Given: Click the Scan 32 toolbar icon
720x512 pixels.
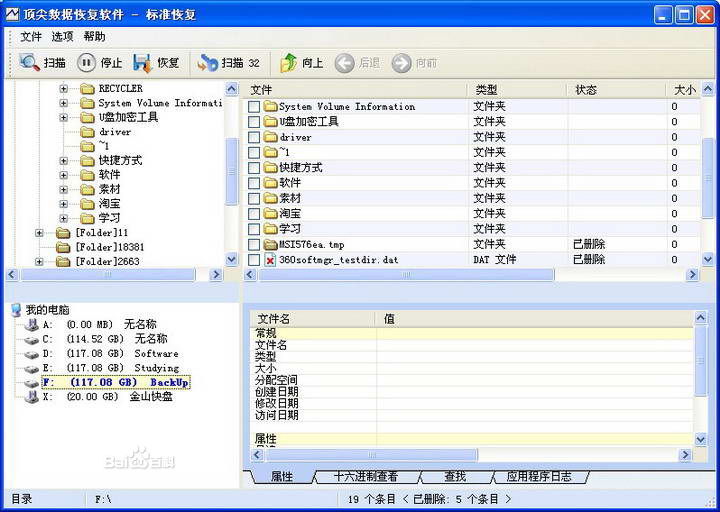Looking at the screenshot, I should click(x=208, y=63).
